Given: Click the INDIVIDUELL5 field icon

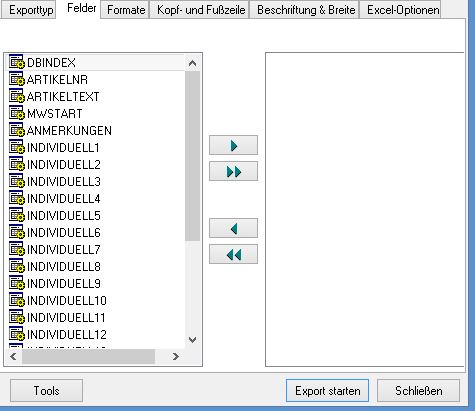Looking at the screenshot, I should pos(17,215).
